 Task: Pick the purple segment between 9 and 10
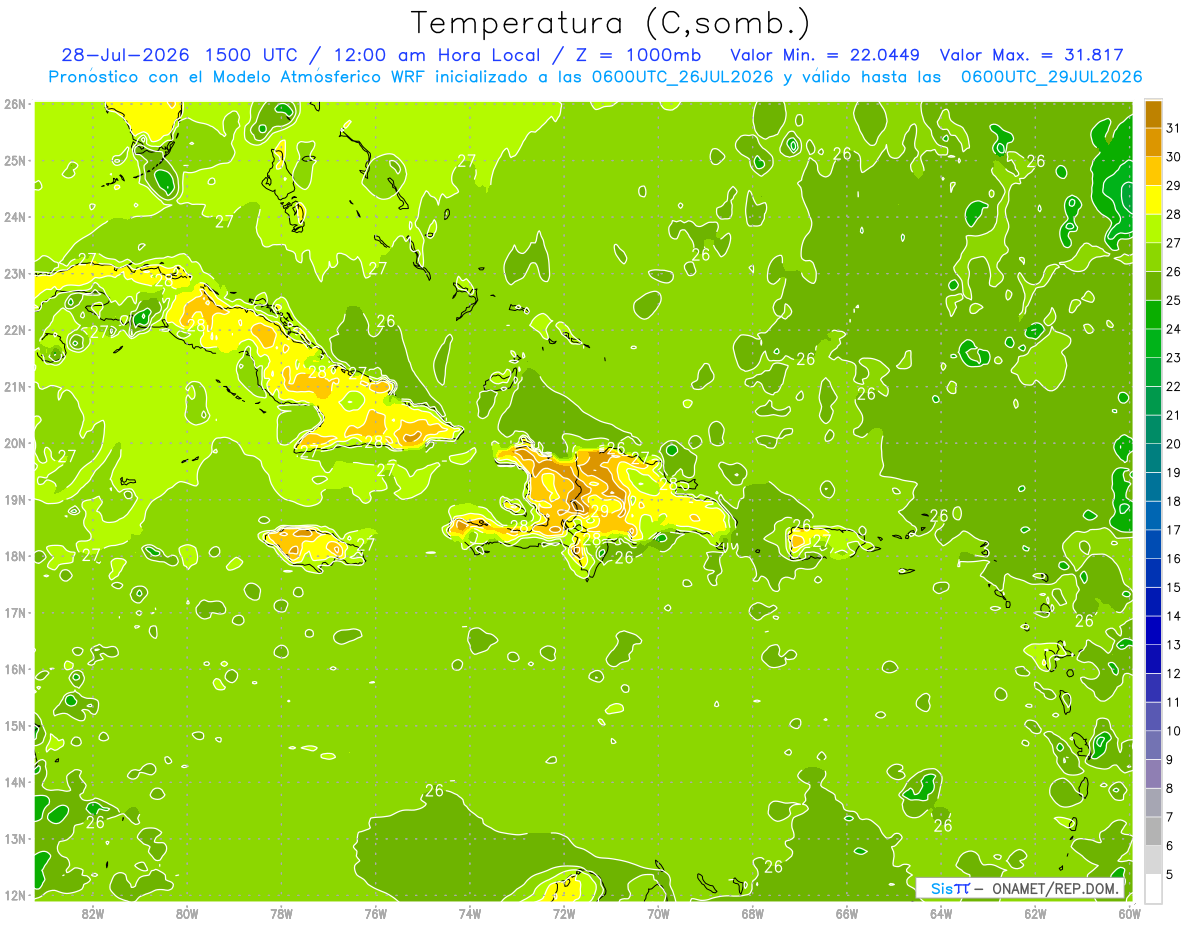(1153, 745)
